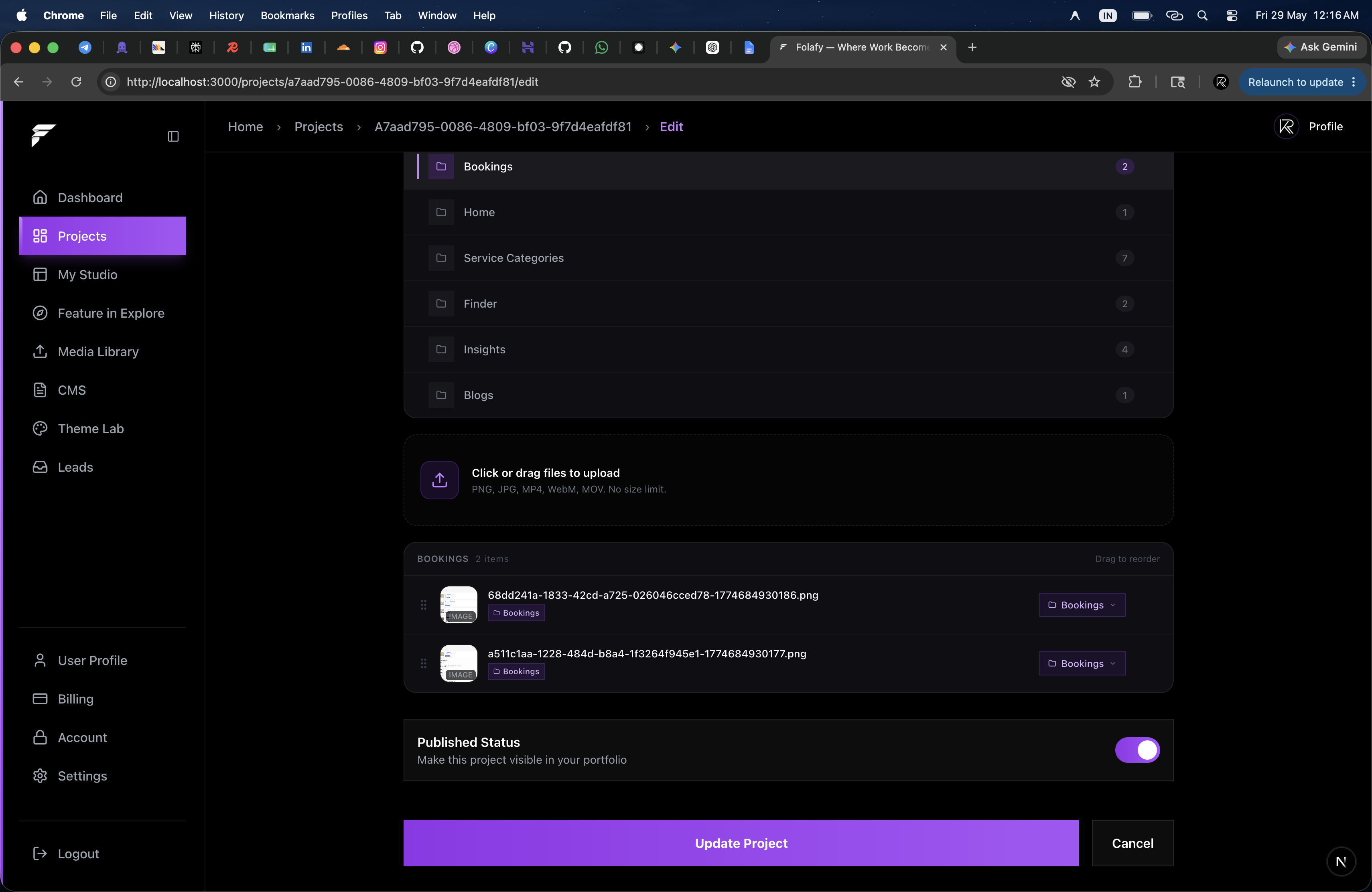Open thumbnail of a511c1aa image
Screen dimensions: 1372x892
tap(459, 664)
